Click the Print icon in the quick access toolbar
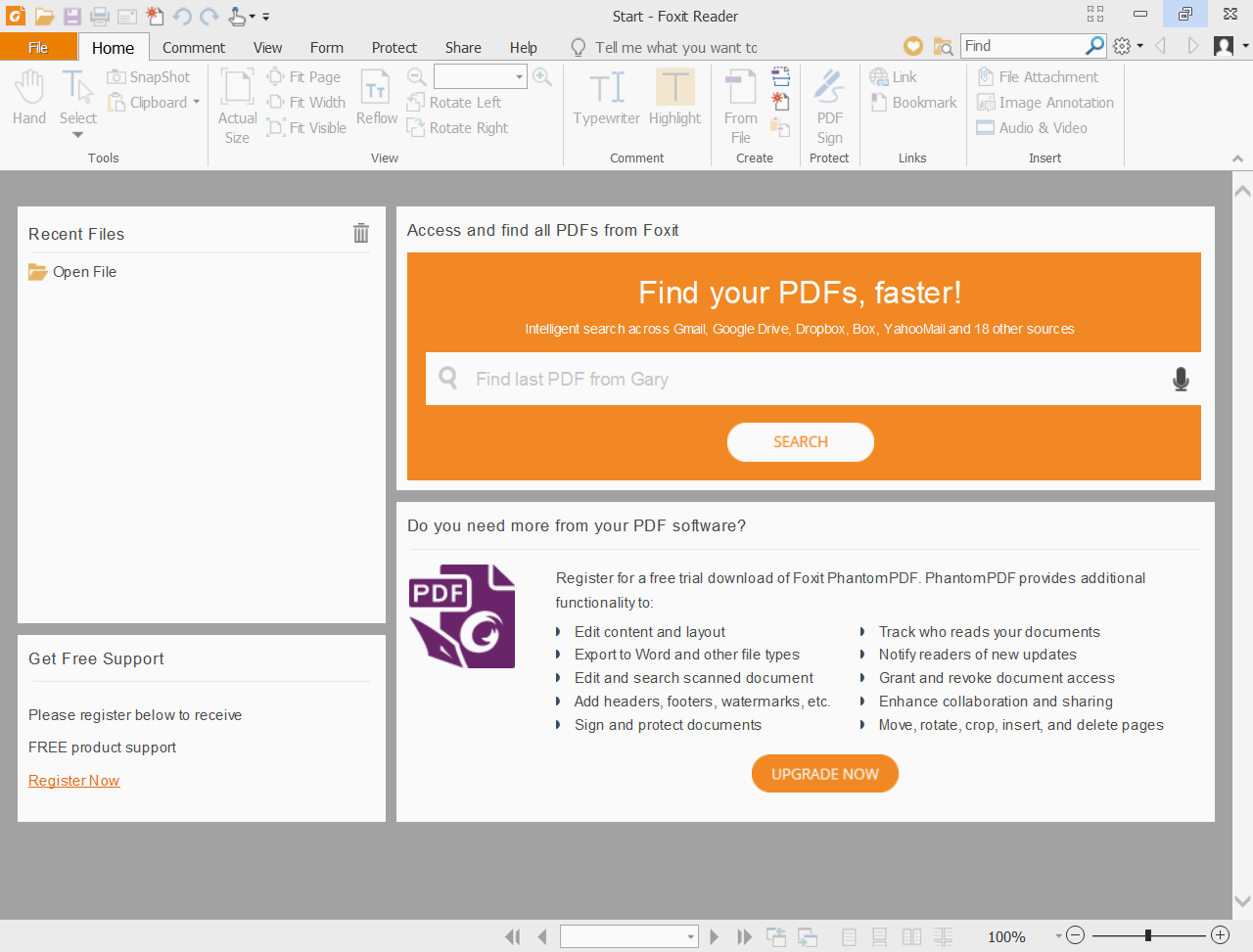The width and height of the screenshot is (1253, 952). click(100, 17)
